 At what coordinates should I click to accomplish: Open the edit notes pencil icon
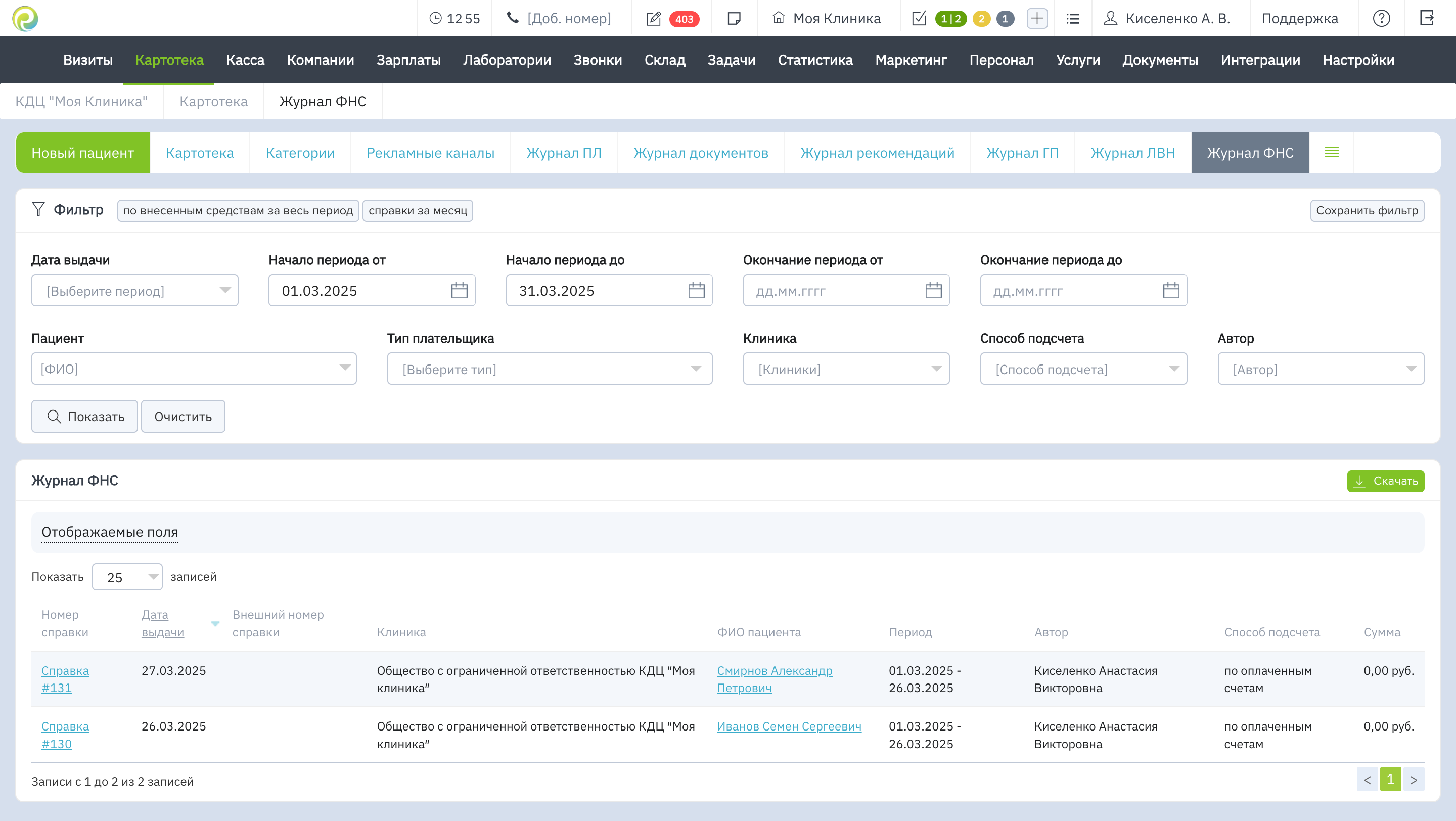[653, 19]
